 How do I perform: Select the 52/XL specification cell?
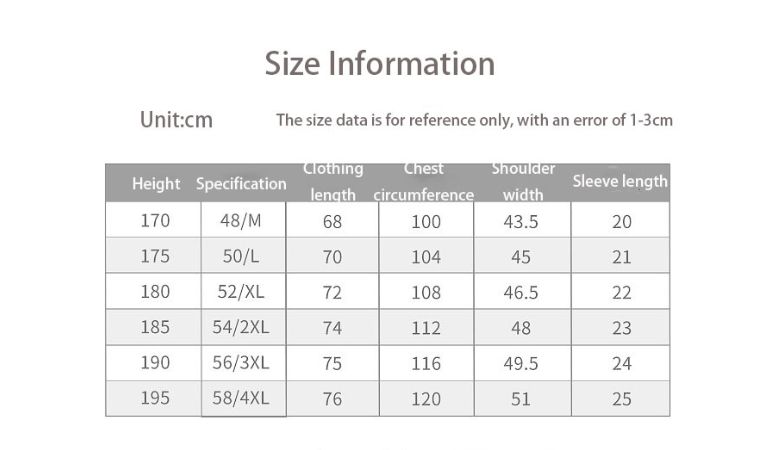(244, 292)
